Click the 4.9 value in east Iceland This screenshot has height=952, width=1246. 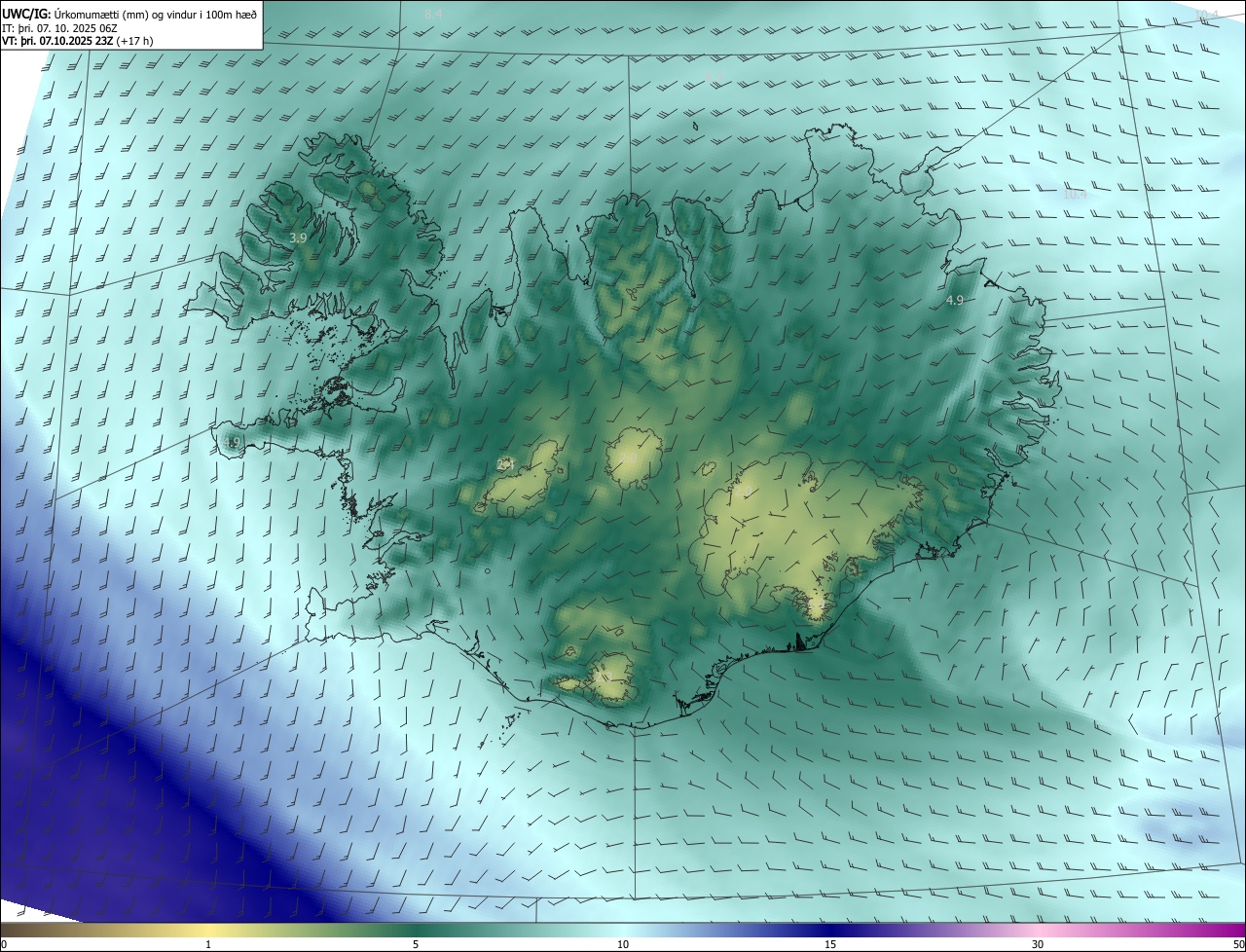click(955, 301)
